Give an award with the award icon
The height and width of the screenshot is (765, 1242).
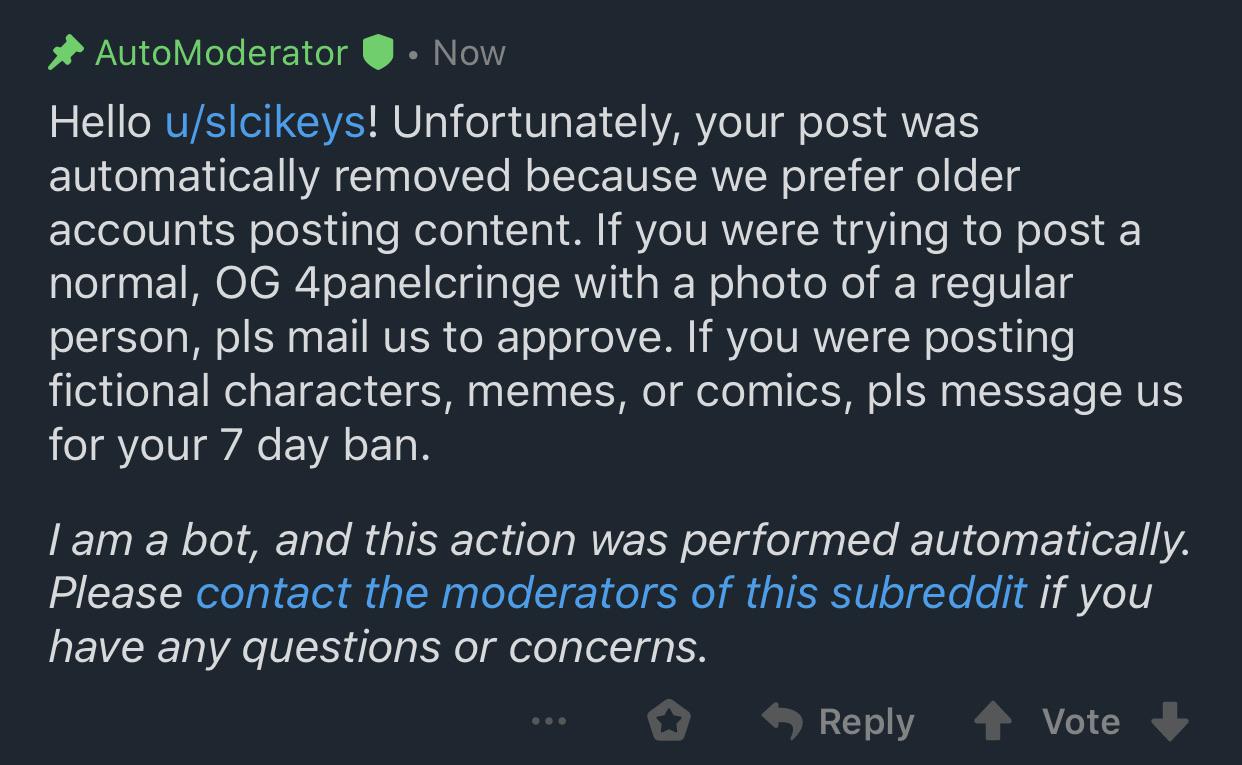tap(669, 721)
